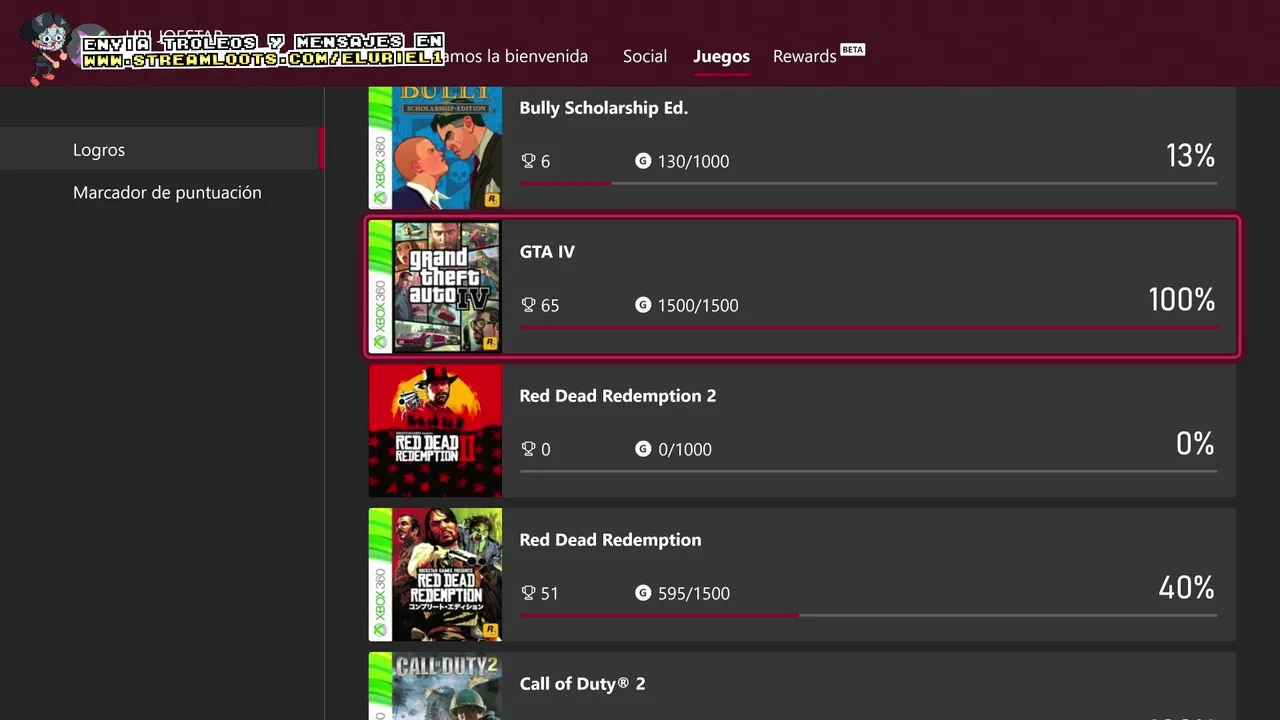
Task: Click the 100% completion for GTA IV
Action: tap(1182, 299)
